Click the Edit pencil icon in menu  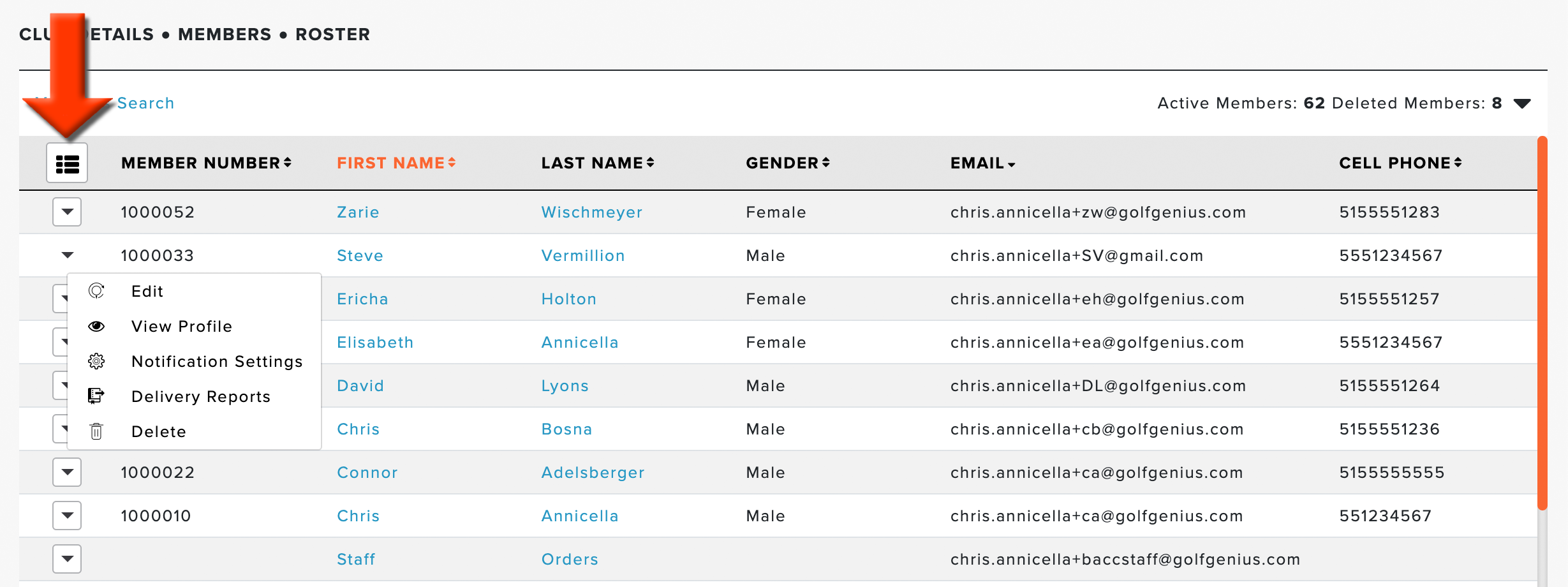[x=96, y=291]
